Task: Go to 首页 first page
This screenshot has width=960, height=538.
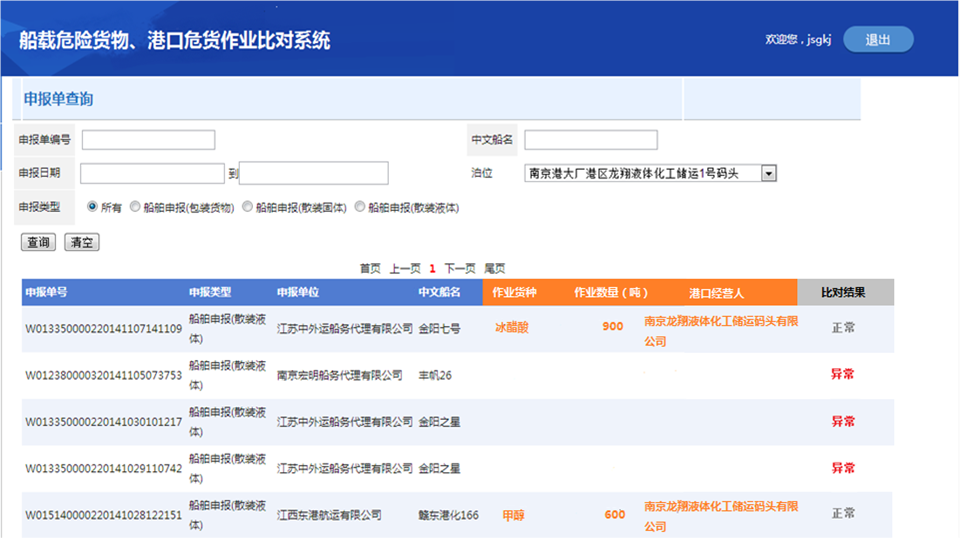Action: pos(370,268)
